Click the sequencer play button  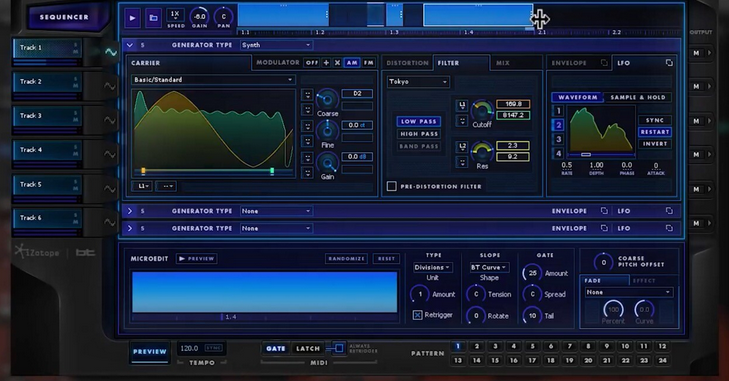coord(133,18)
